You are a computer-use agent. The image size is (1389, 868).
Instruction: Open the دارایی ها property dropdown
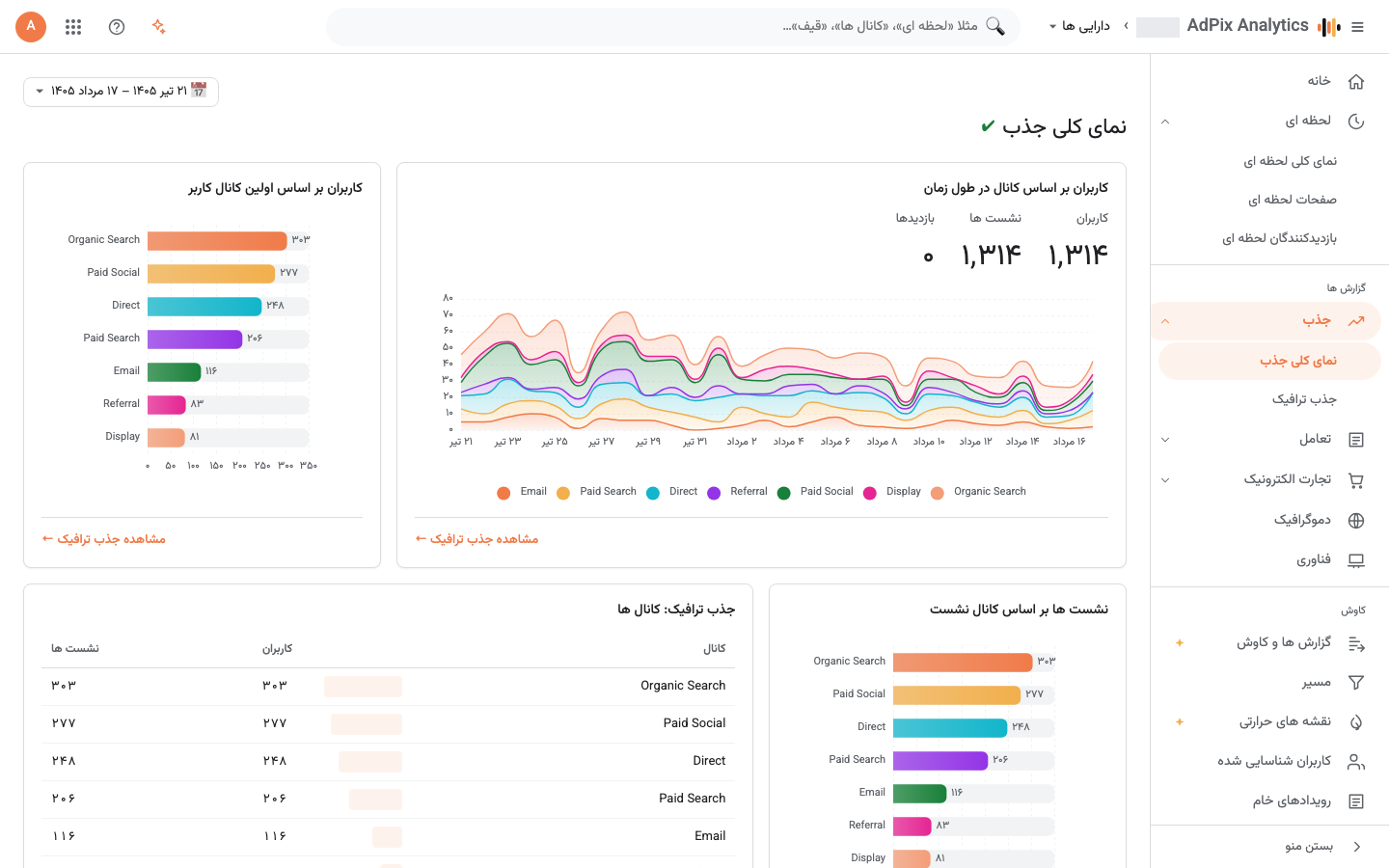click(x=1079, y=26)
